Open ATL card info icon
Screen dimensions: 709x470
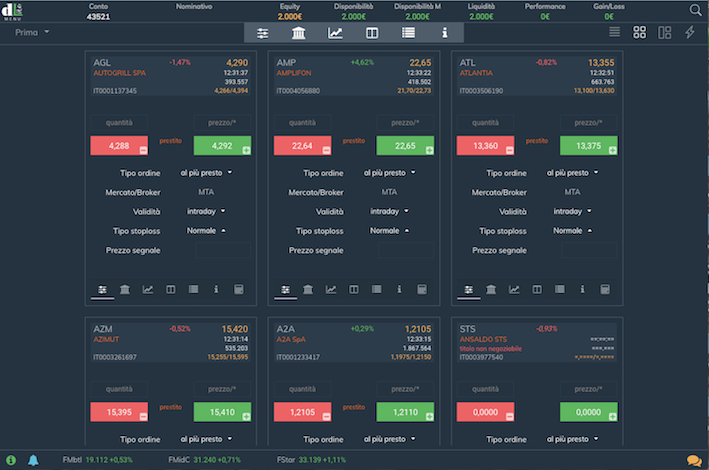(x=582, y=290)
